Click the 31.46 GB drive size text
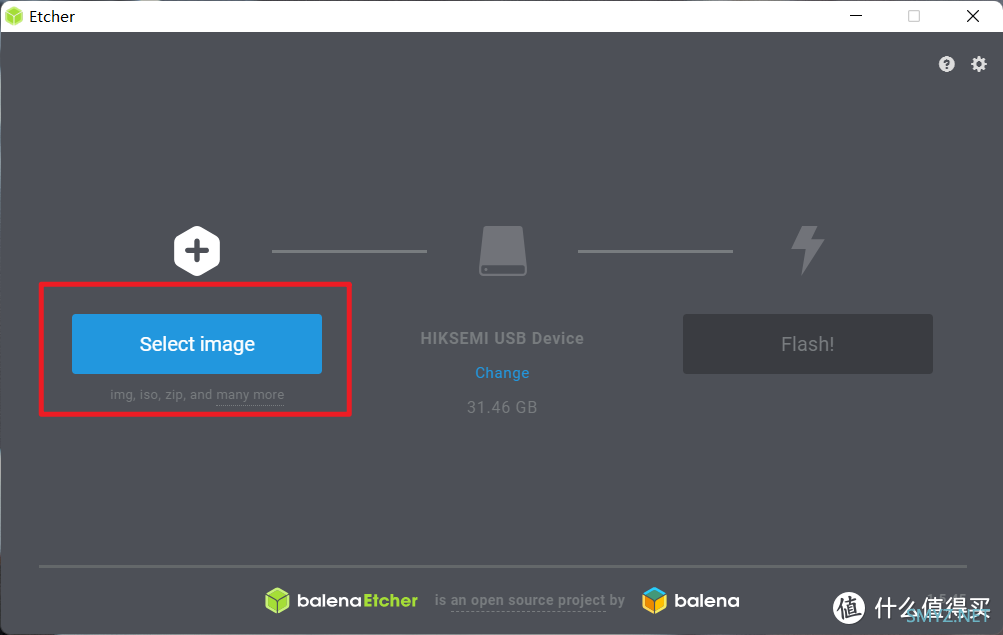1003x635 pixels. point(502,407)
